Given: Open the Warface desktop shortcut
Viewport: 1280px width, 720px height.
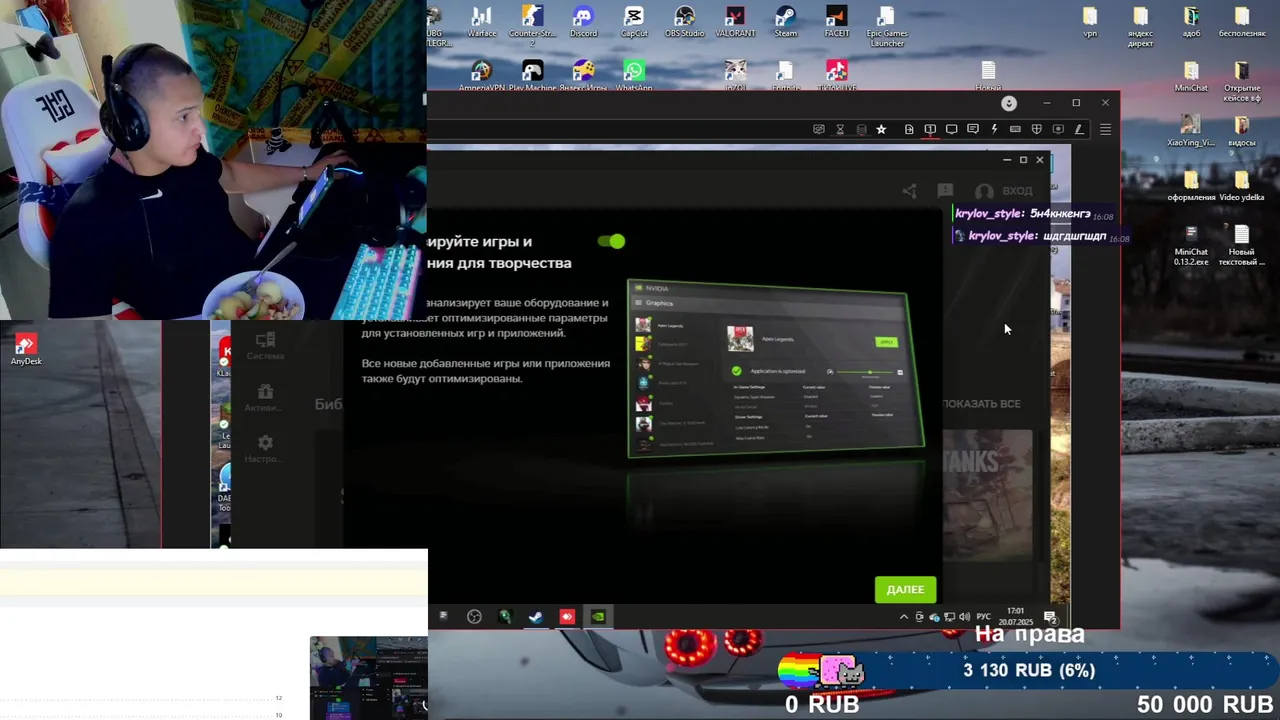Looking at the screenshot, I should tap(481, 22).
